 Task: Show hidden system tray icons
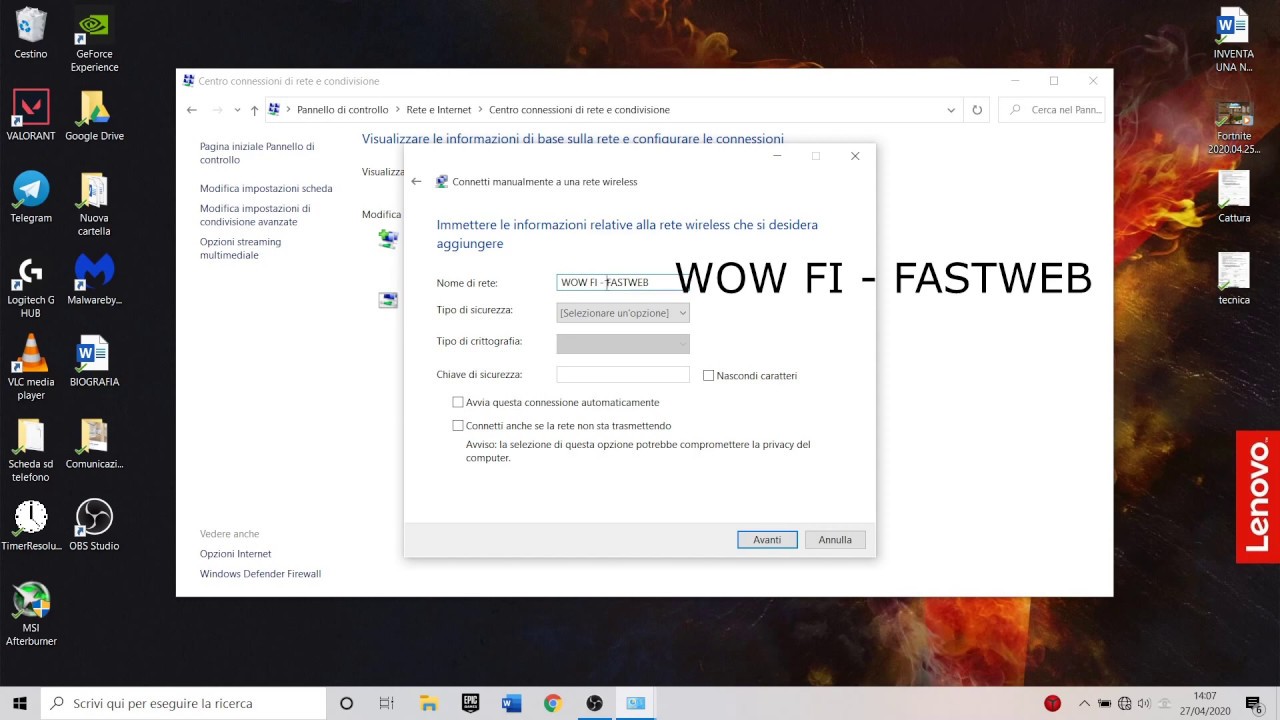pos(1084,703)
